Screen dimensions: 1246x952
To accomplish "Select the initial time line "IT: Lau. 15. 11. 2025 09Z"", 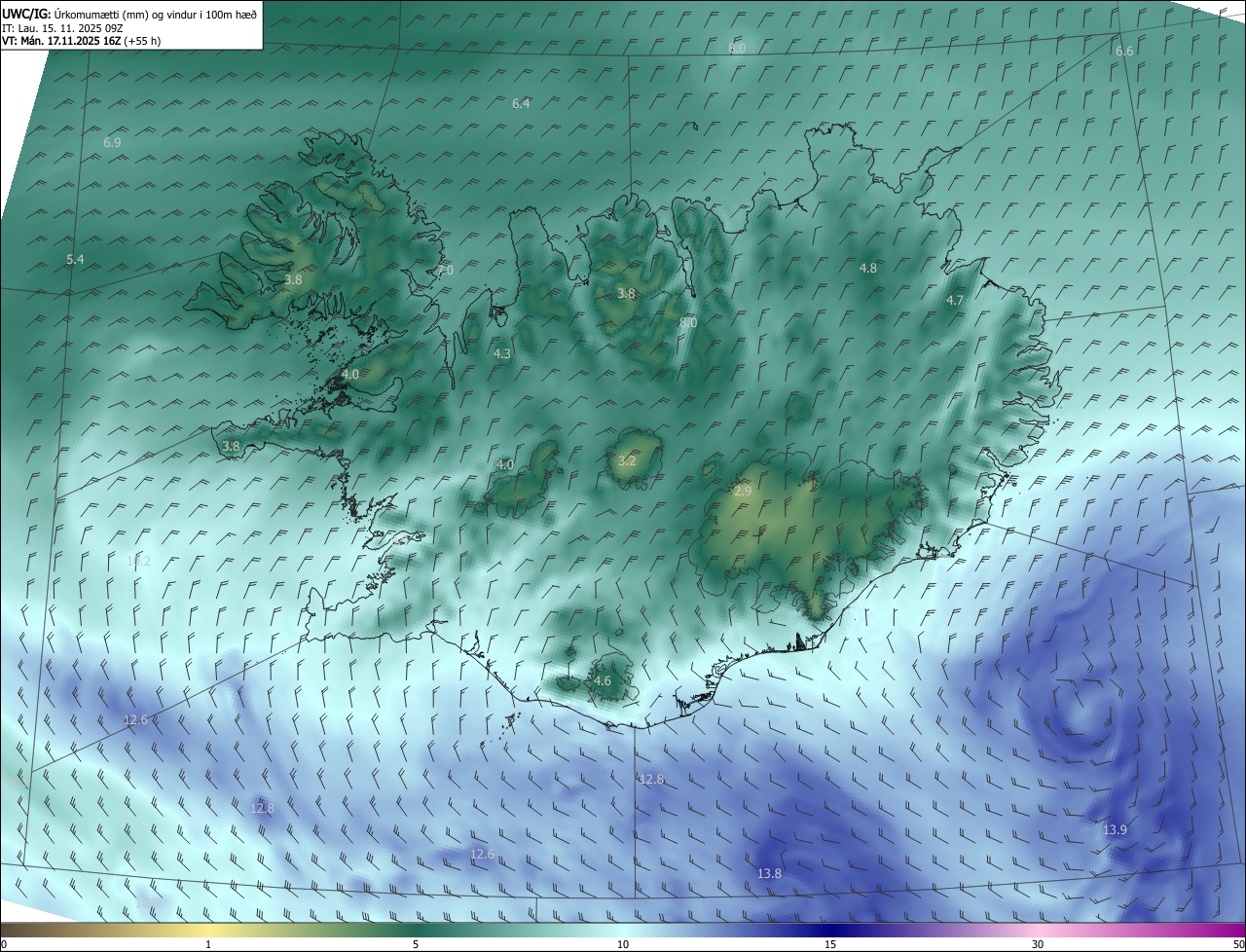I will click(62, 28).
